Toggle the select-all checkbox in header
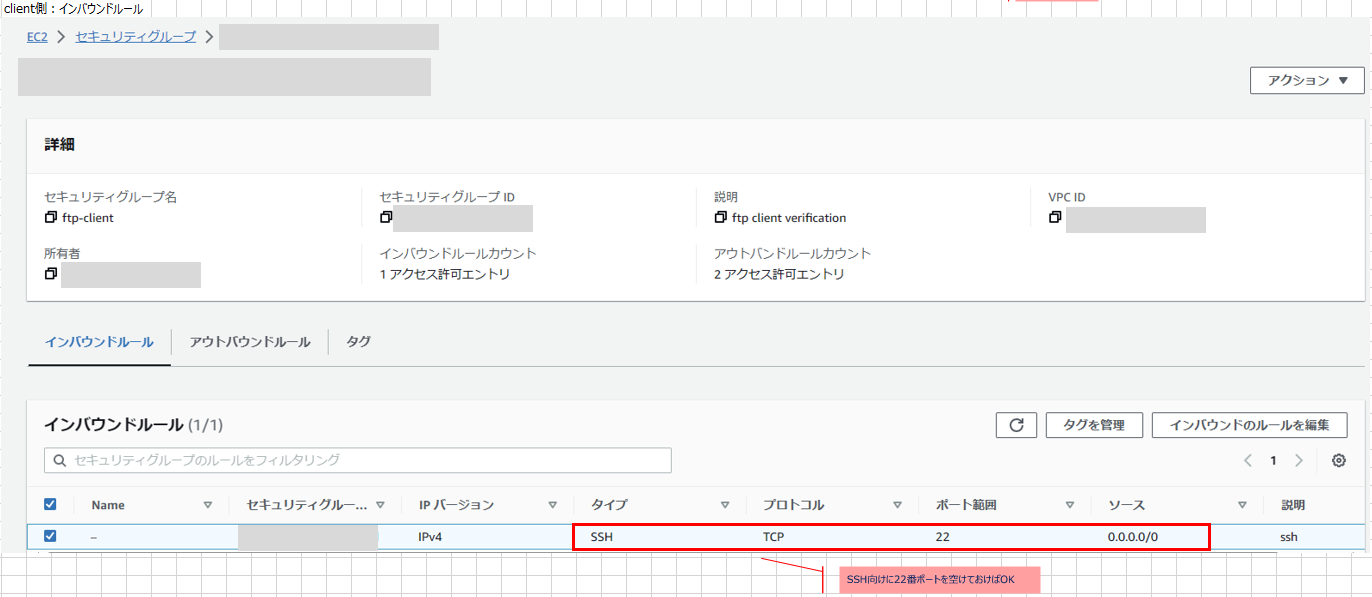 point(50,505)
